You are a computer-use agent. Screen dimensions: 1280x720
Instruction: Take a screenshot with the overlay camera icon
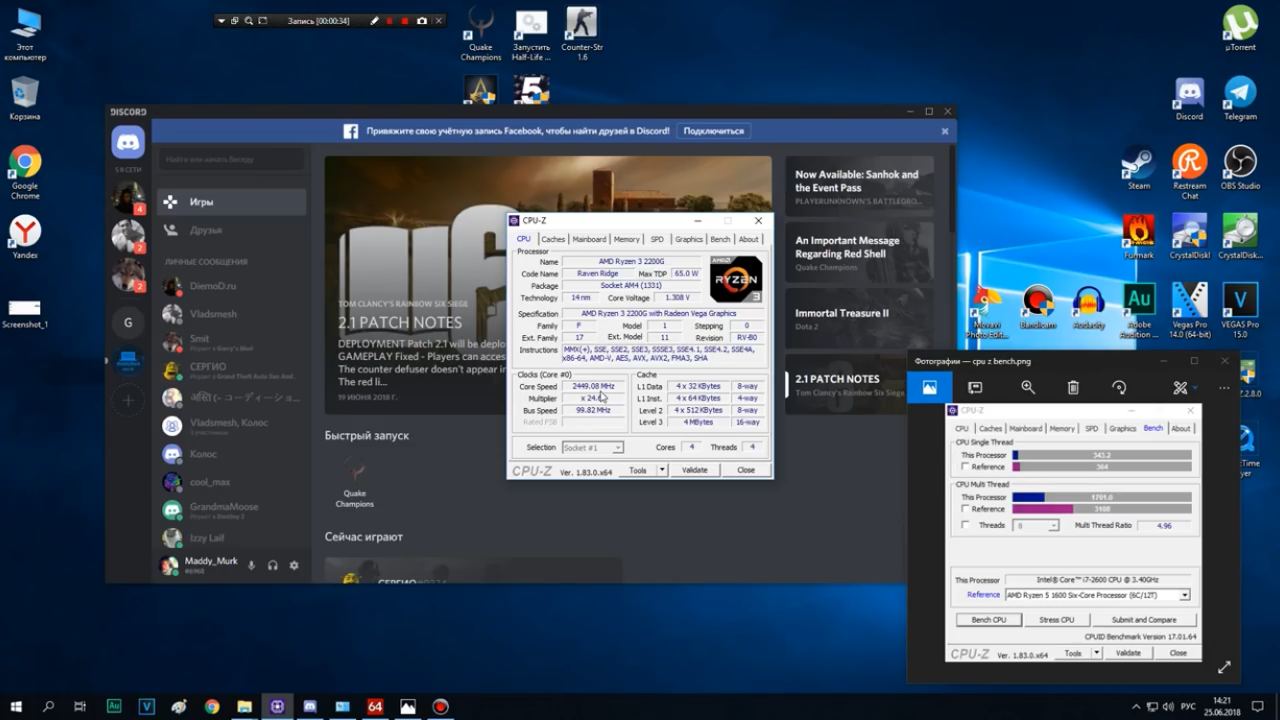(x=421, y=21)
